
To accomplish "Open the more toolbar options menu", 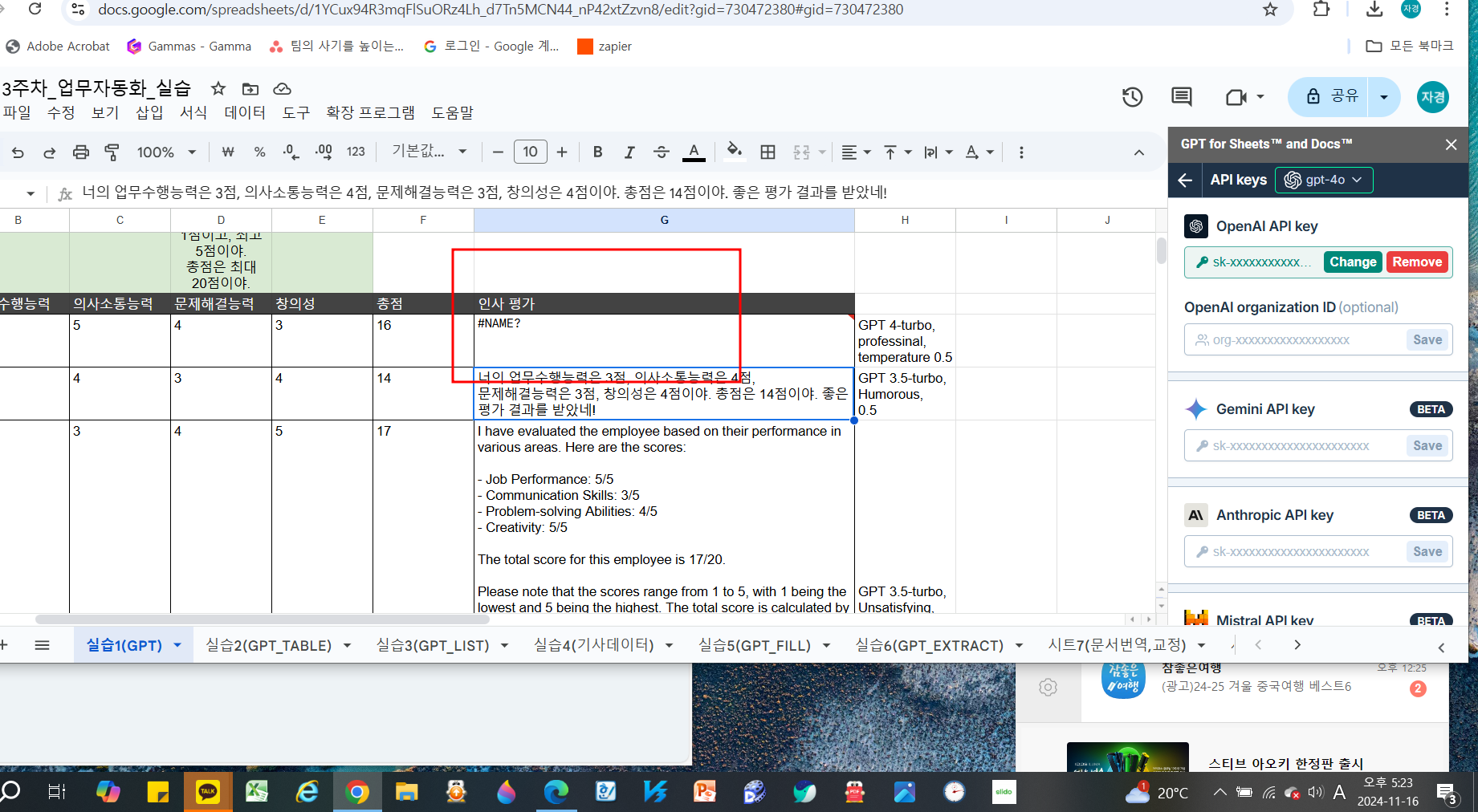I will (1021, 152).
